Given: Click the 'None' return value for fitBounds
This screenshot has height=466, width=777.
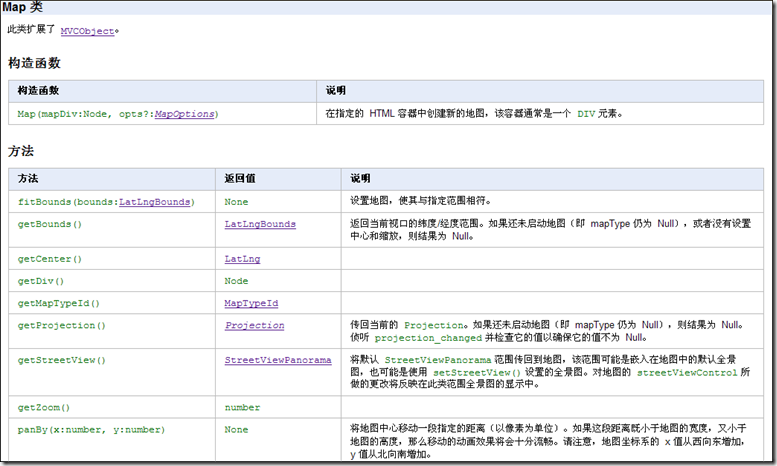Looking at the screenshot, I should pos(236,202).
